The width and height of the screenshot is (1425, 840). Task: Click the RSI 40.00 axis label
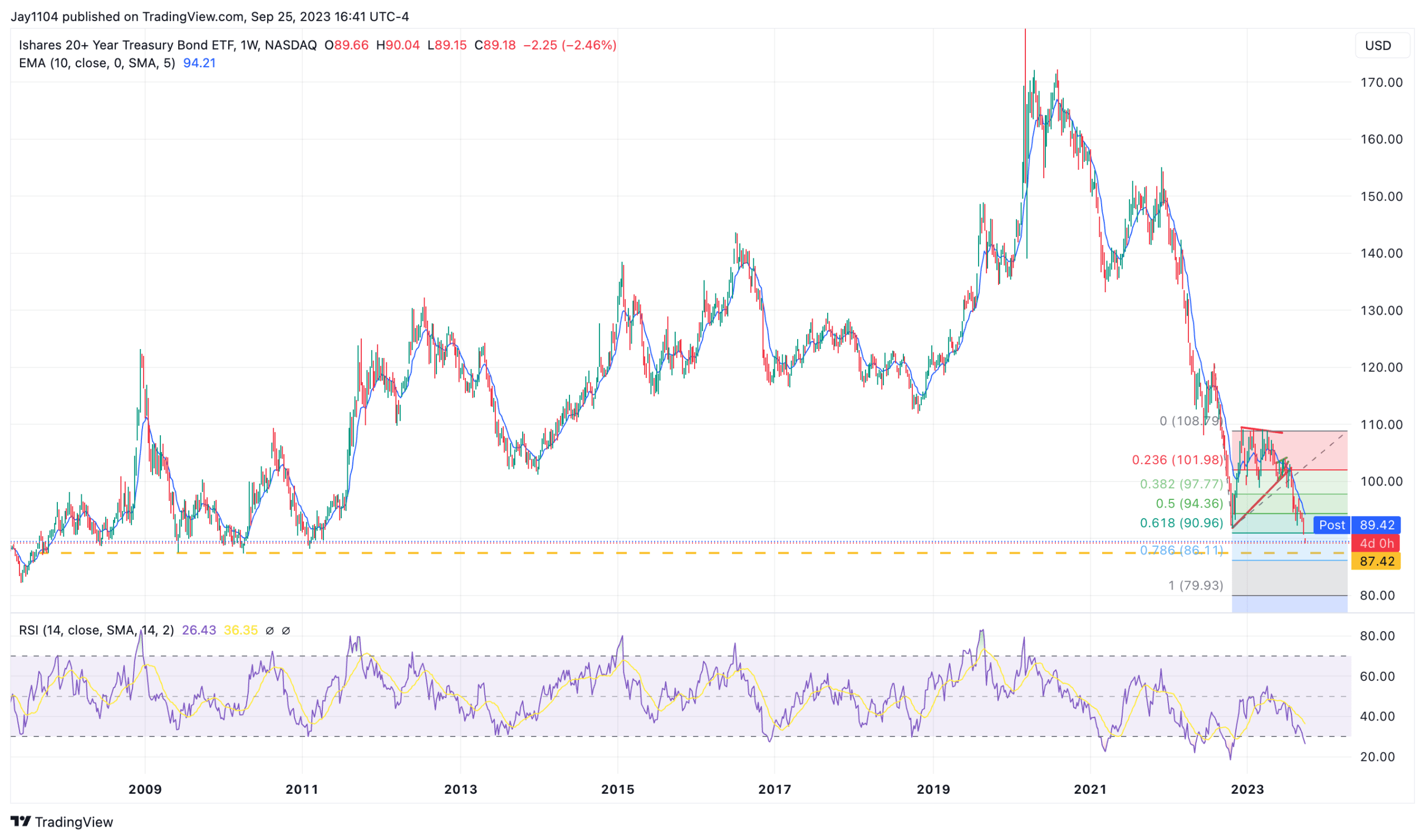1377,716
